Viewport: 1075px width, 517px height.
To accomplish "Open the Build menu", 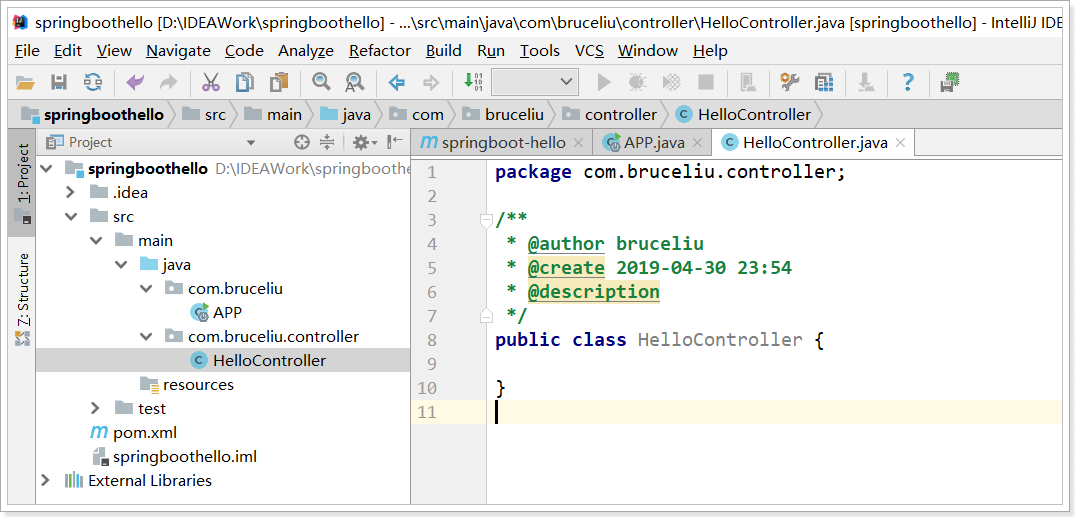I will coord(444,51).
